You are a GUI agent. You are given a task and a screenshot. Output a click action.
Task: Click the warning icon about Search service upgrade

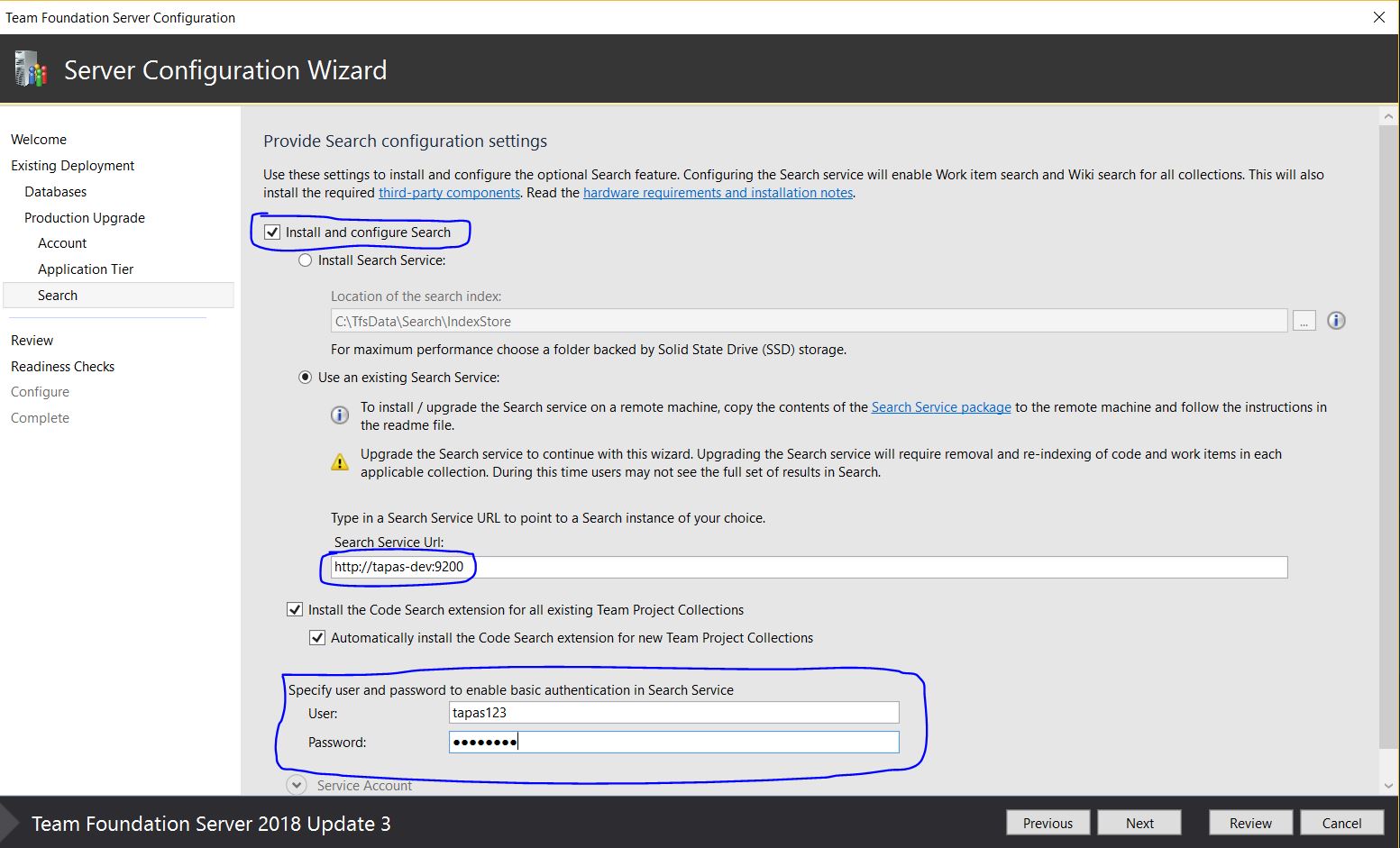click(x=340, y=461)
